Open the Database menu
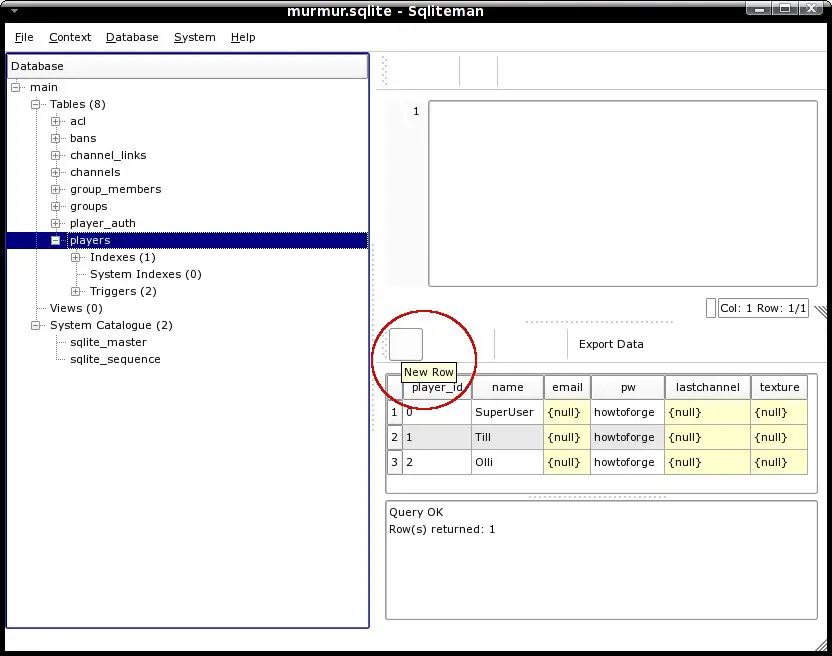832x656 pixels. coord(132,37)
